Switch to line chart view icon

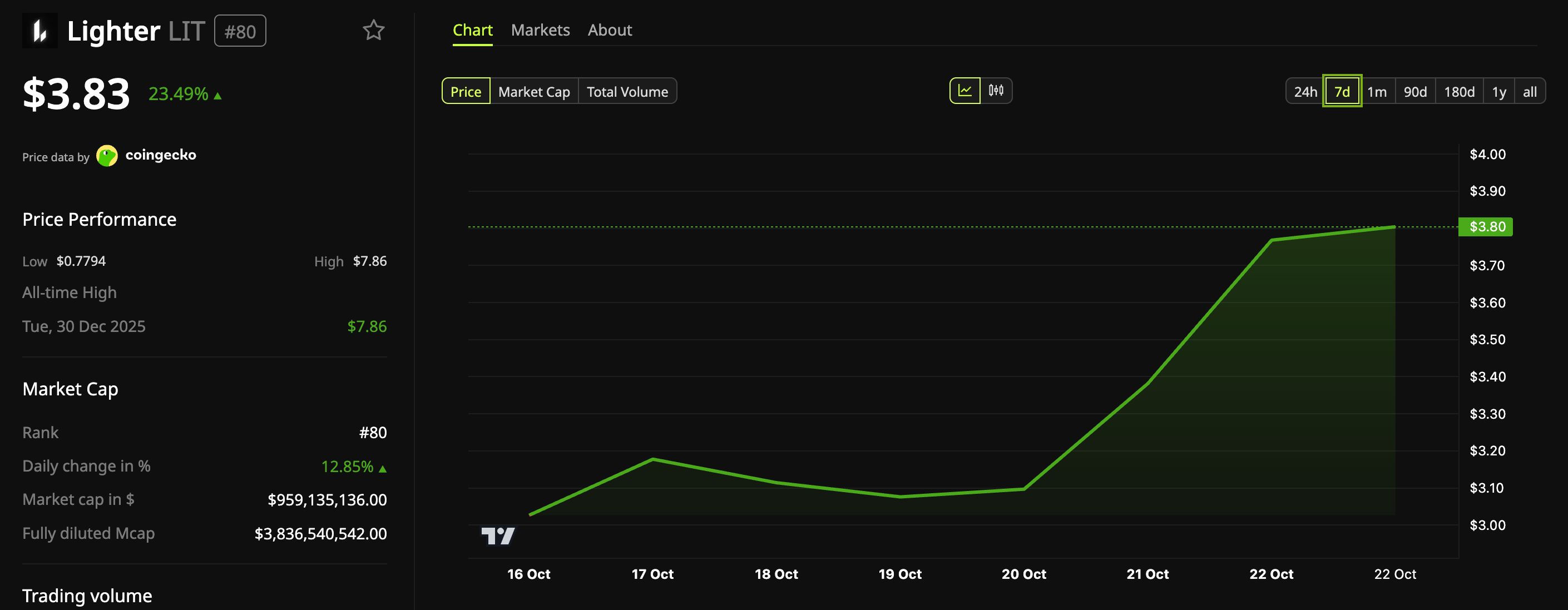pos(965,91)
